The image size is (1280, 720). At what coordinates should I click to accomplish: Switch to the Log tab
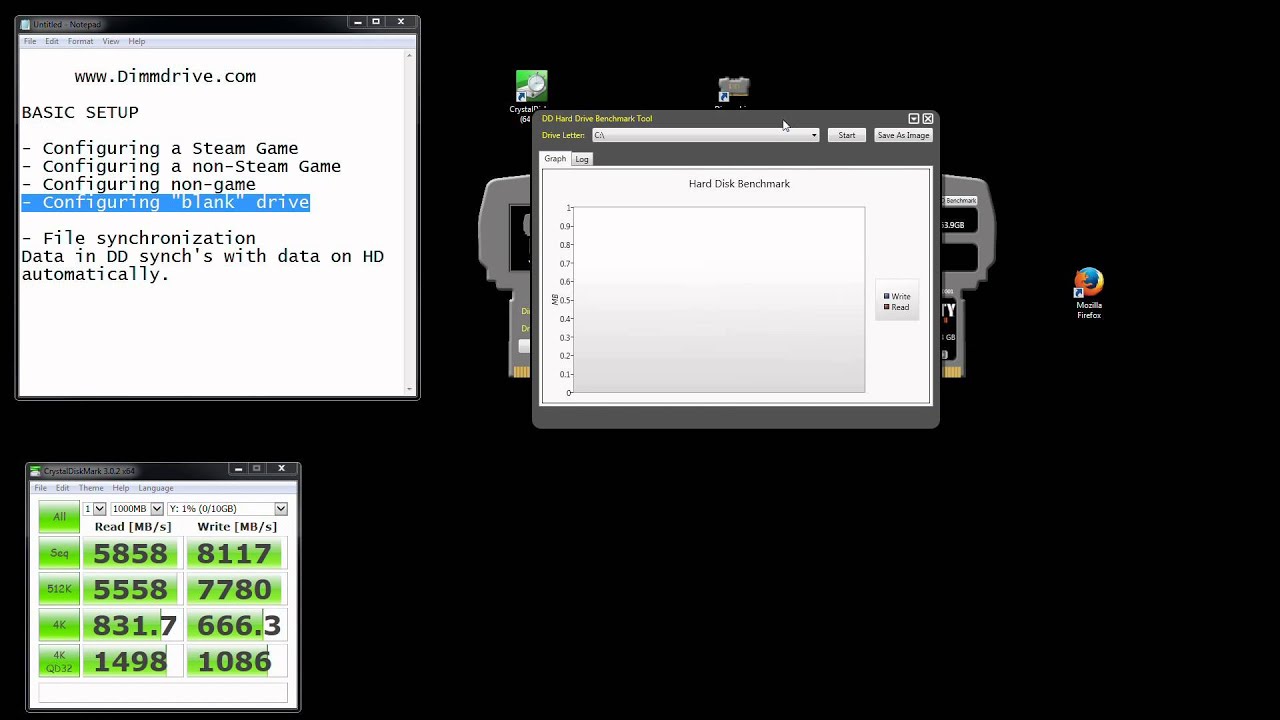point(582,159)
